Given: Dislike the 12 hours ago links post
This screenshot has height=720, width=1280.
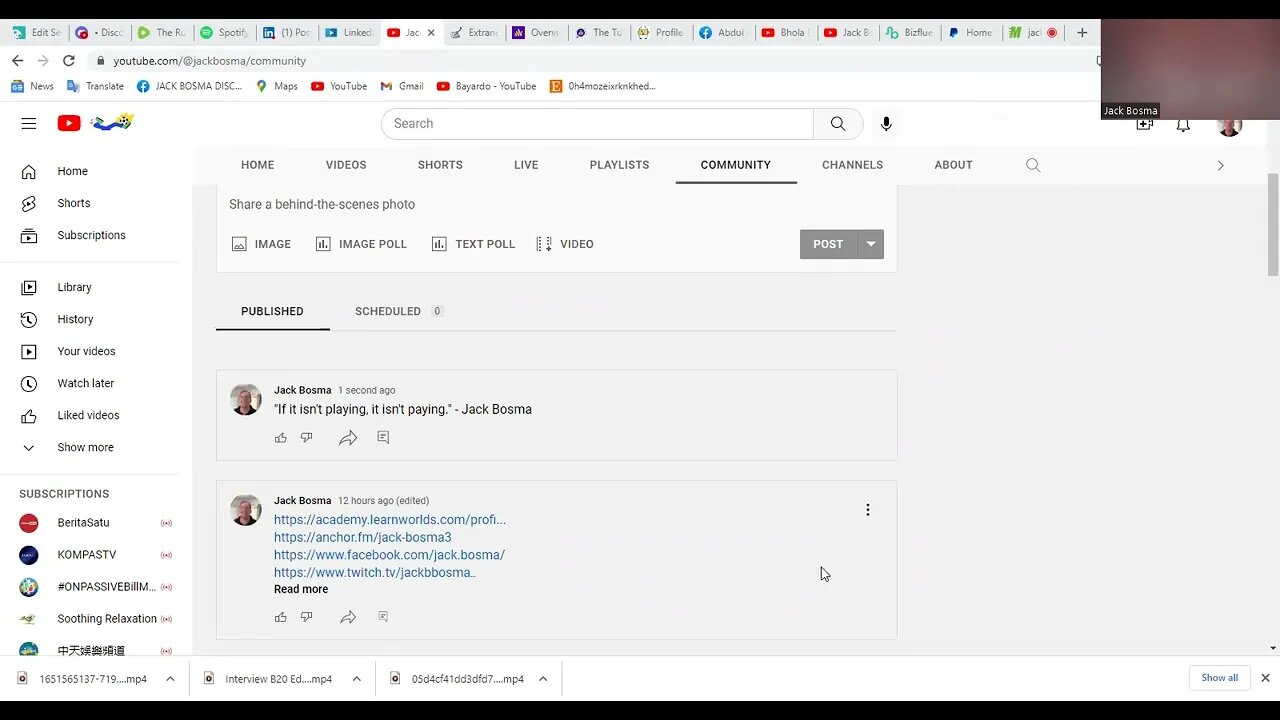Looking at the screenshot, I should [307, 617].
